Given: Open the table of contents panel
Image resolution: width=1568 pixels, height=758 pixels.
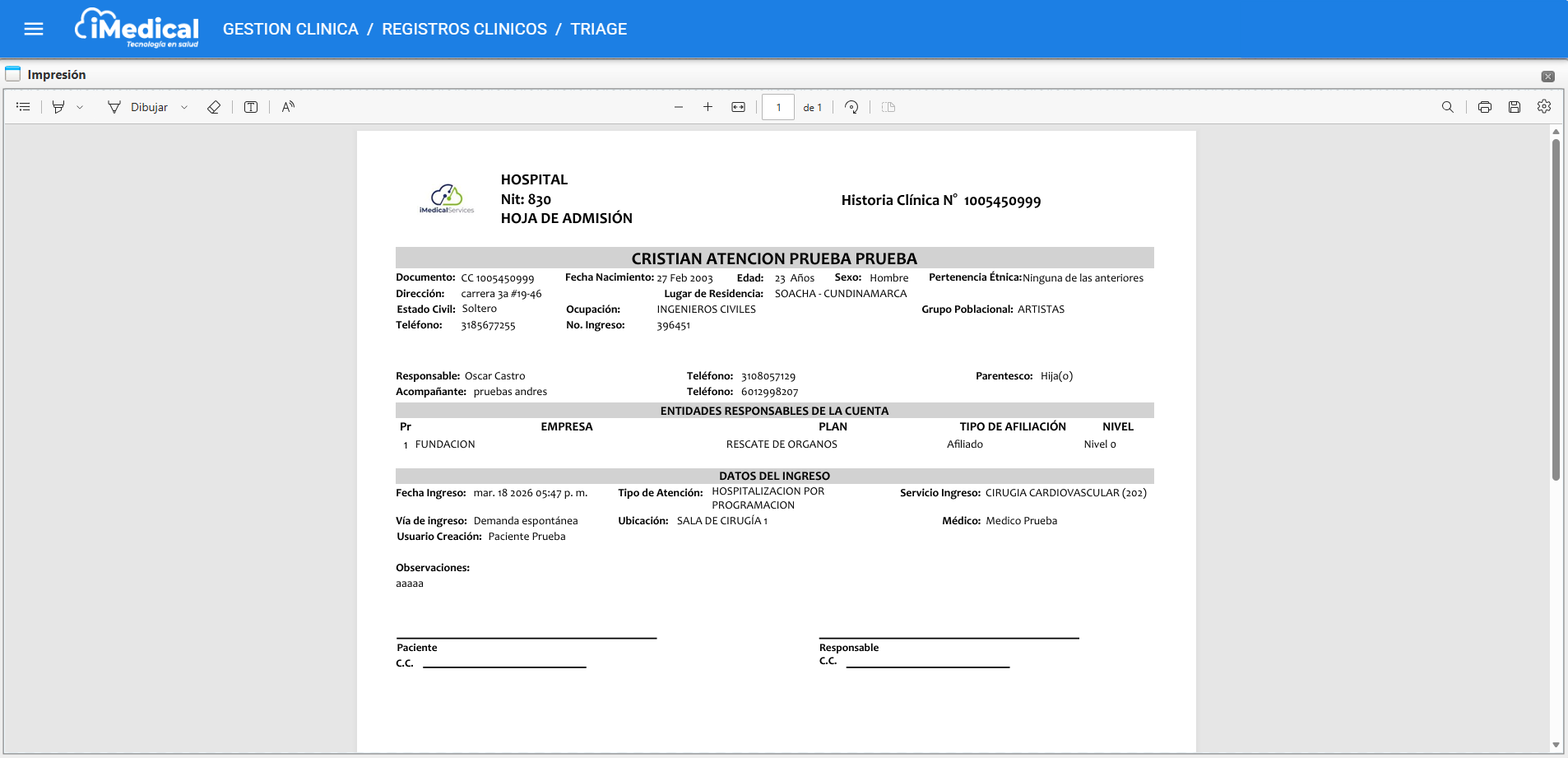Looking at the screenshot, I should tap(23, 107).
